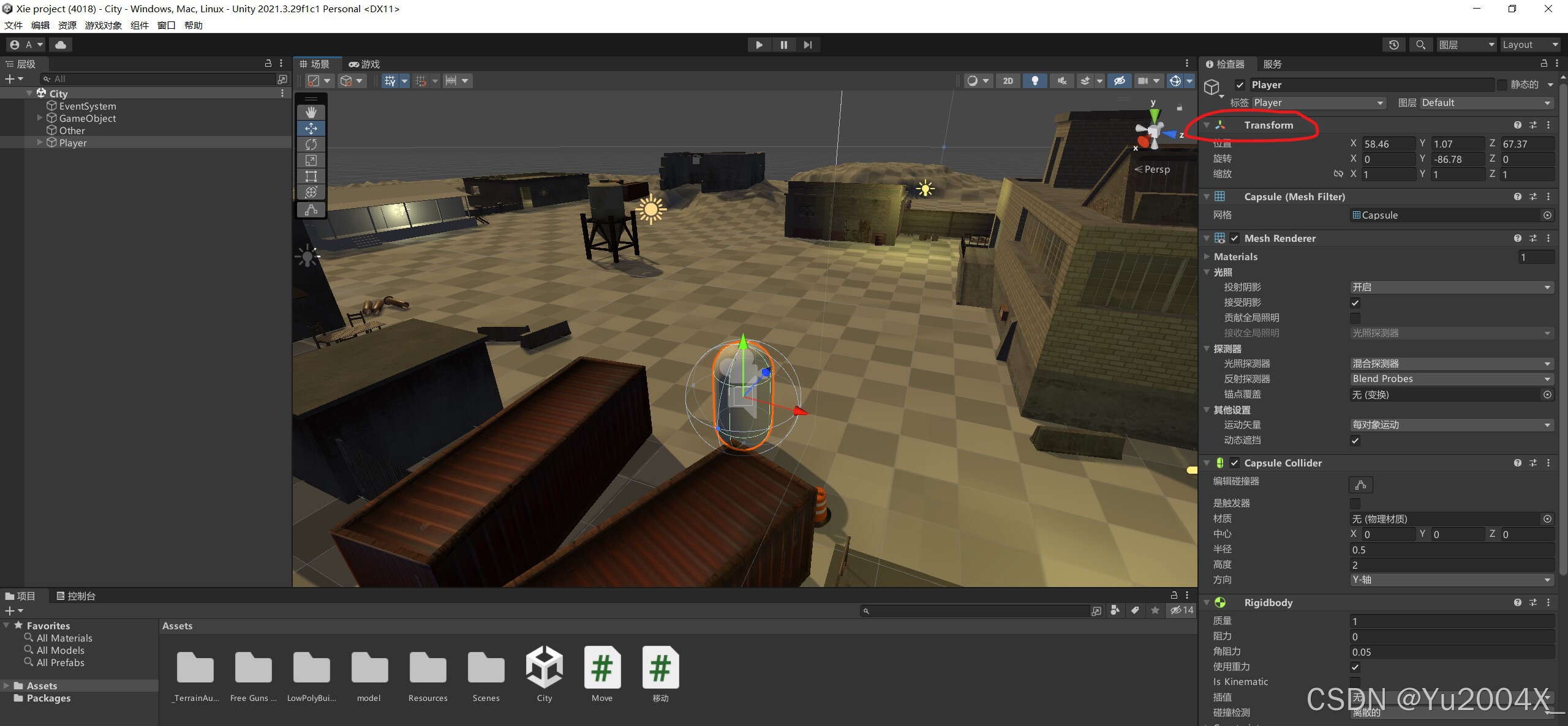Select the Rect transform tool
The image size is (1568, 726).
311,176
